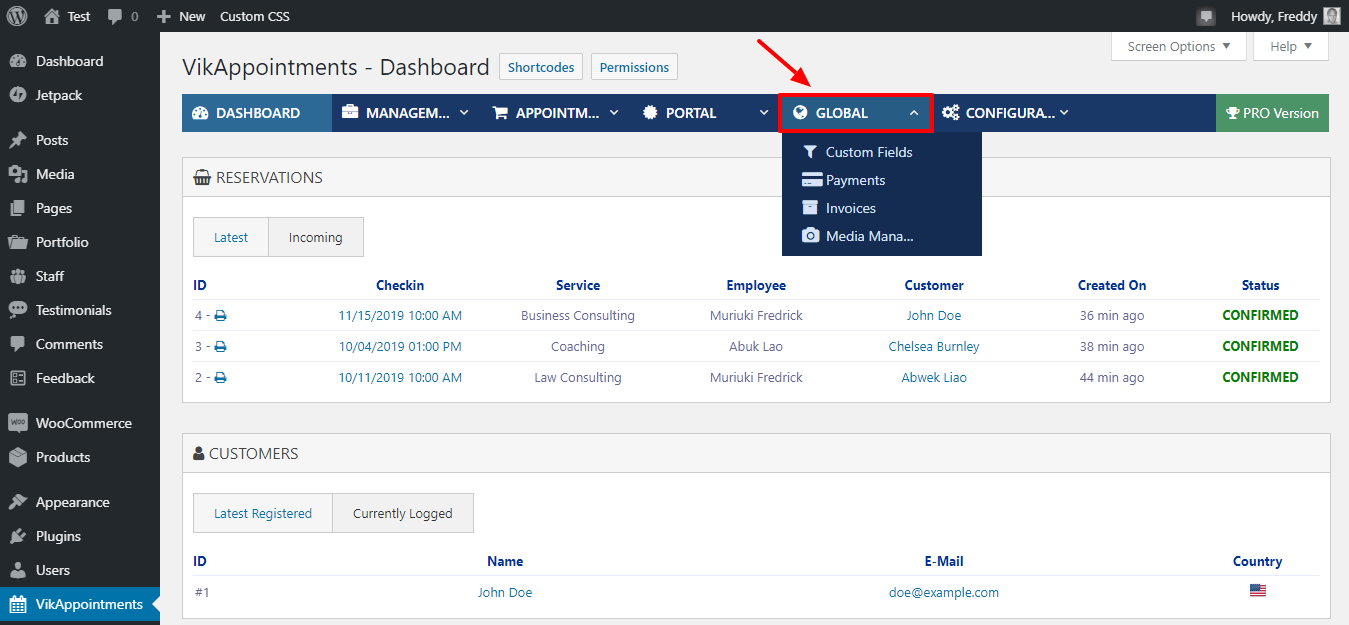The image size is (1349, 625).
Task: Print reservation 4 via printer icon
Action: click(x=221, y=316)
